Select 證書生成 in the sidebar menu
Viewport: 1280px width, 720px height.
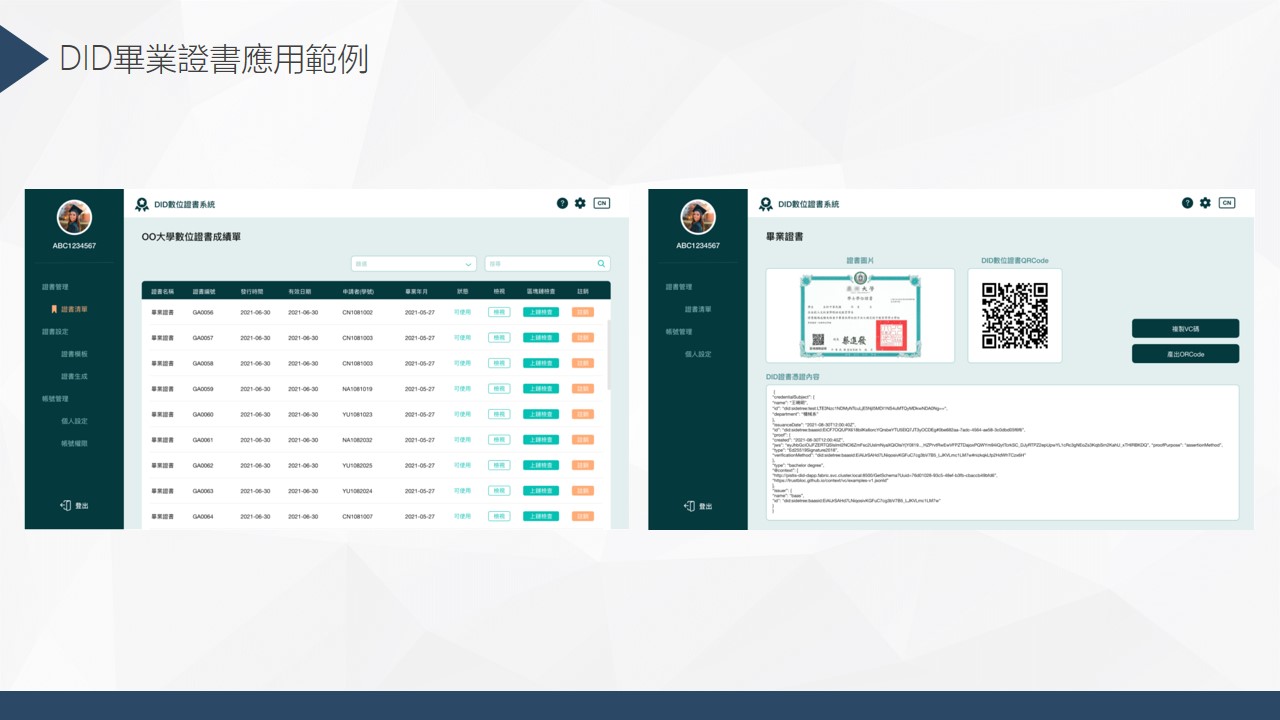74,376
